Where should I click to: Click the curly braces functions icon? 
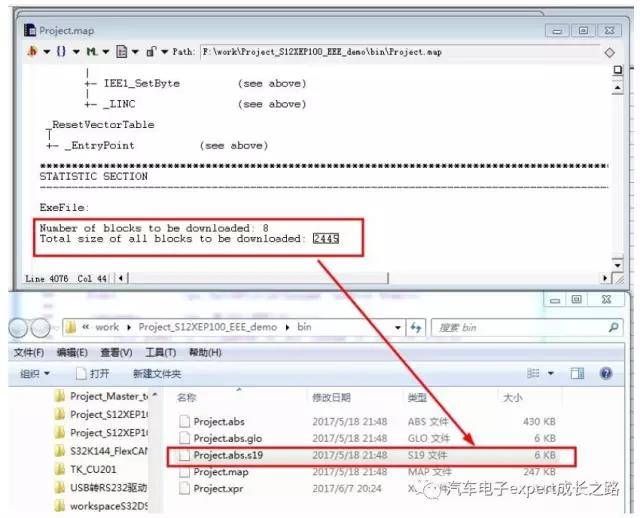tap(62, 50)
